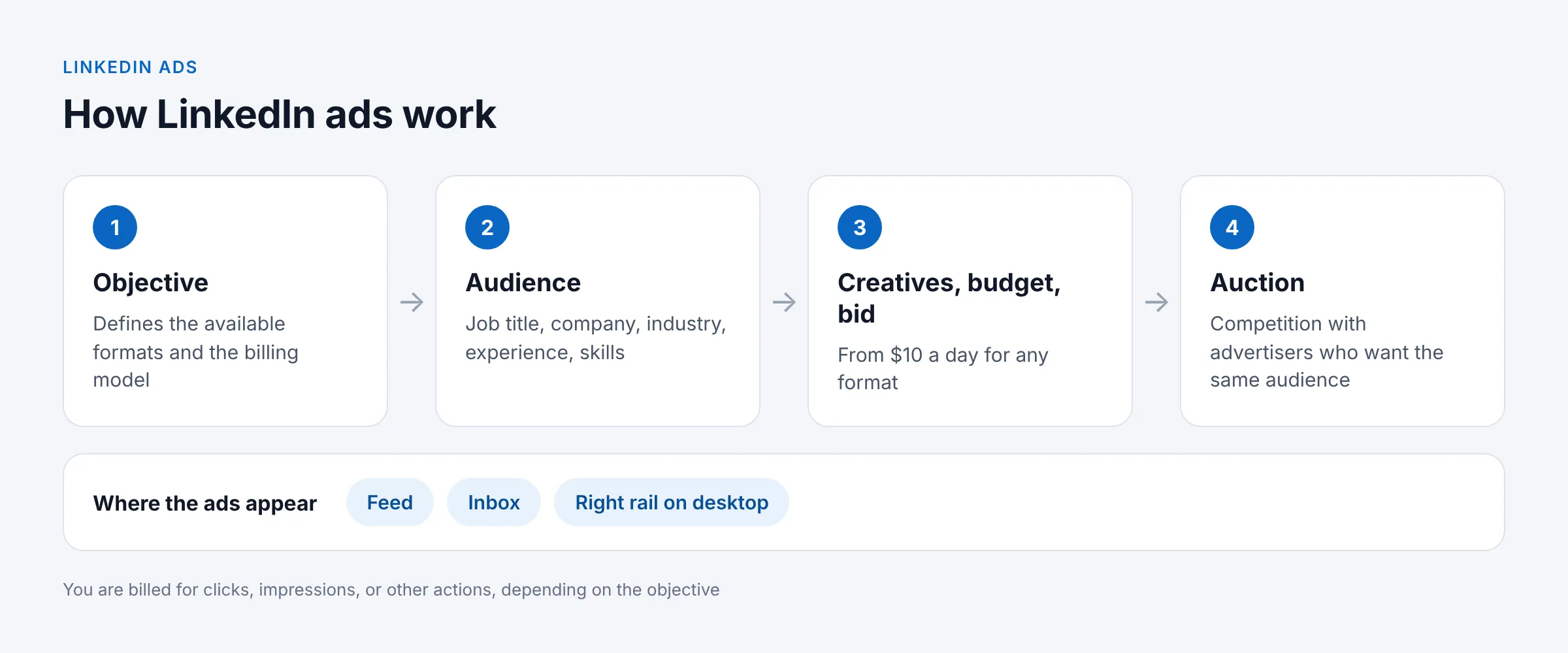
Task: Click the Creatives, budget, bid heading
Action: (949, 298)
